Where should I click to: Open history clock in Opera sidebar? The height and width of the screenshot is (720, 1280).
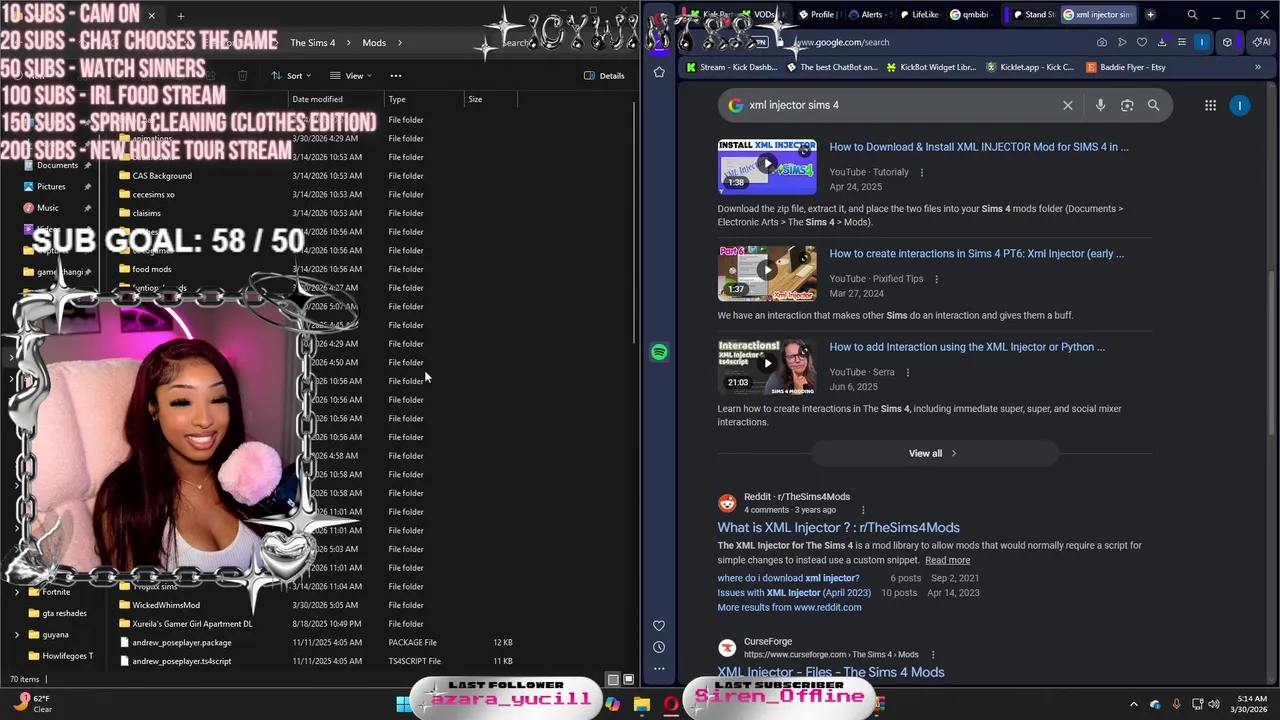coord(659,647)
